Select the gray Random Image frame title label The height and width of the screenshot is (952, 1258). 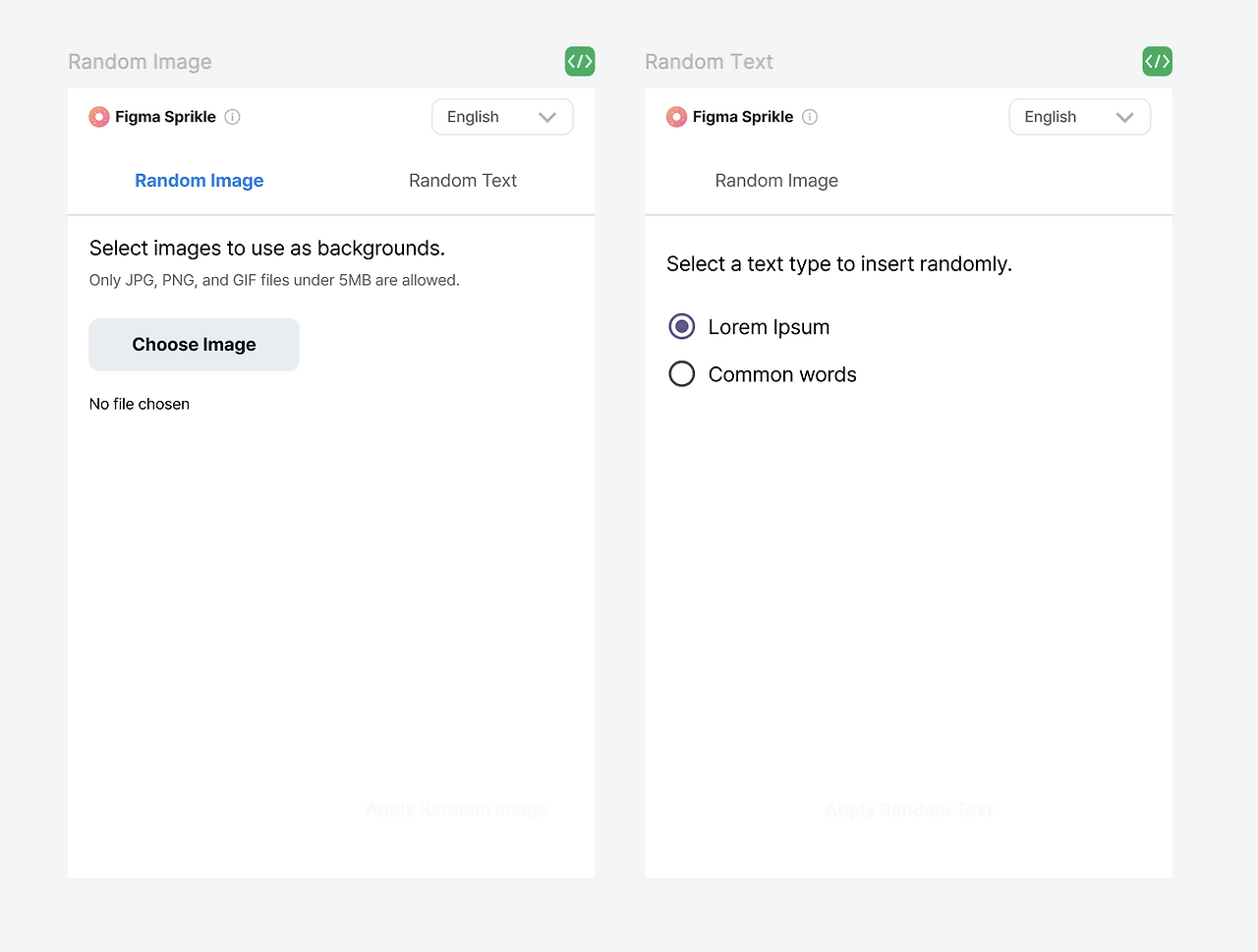[x=140, y=62]
